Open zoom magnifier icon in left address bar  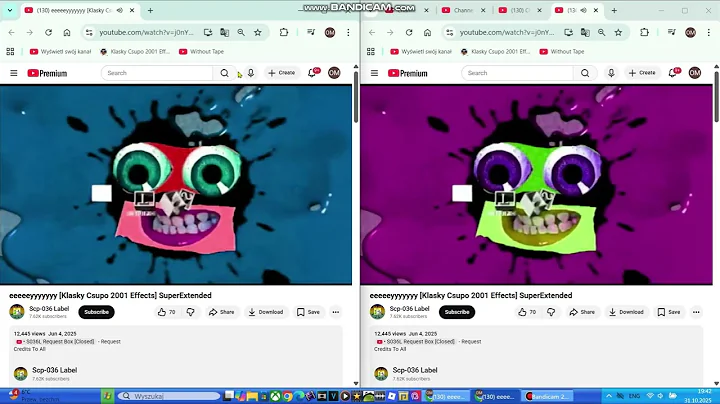241,32
